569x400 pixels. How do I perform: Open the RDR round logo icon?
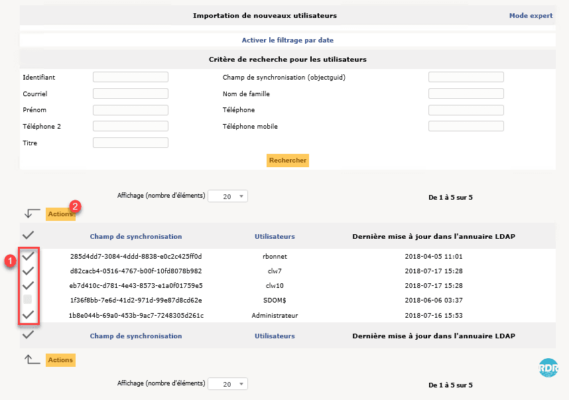click(548, 368)
